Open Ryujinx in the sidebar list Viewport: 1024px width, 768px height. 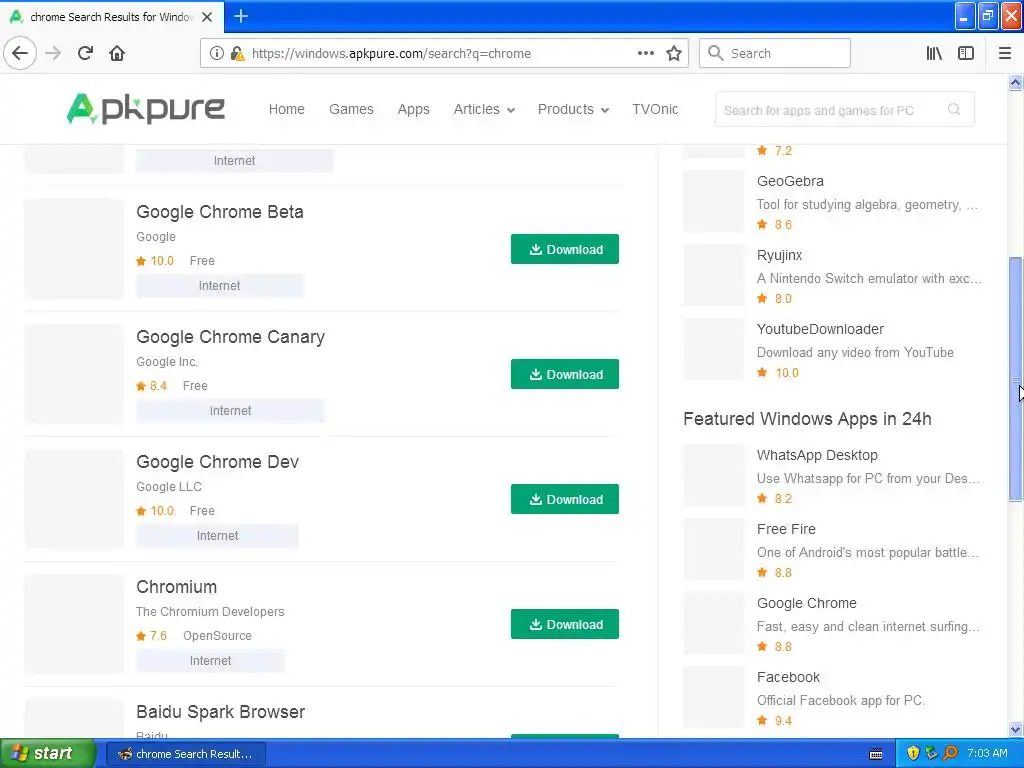click(x=779, y=255)
